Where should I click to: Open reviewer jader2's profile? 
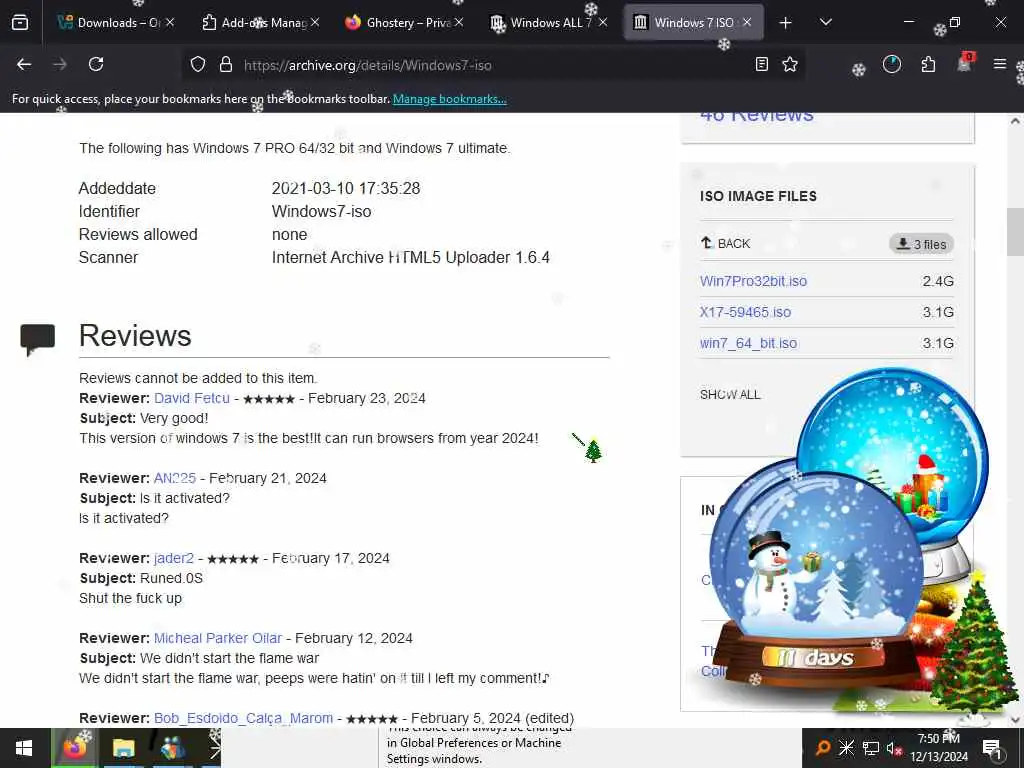174,558
